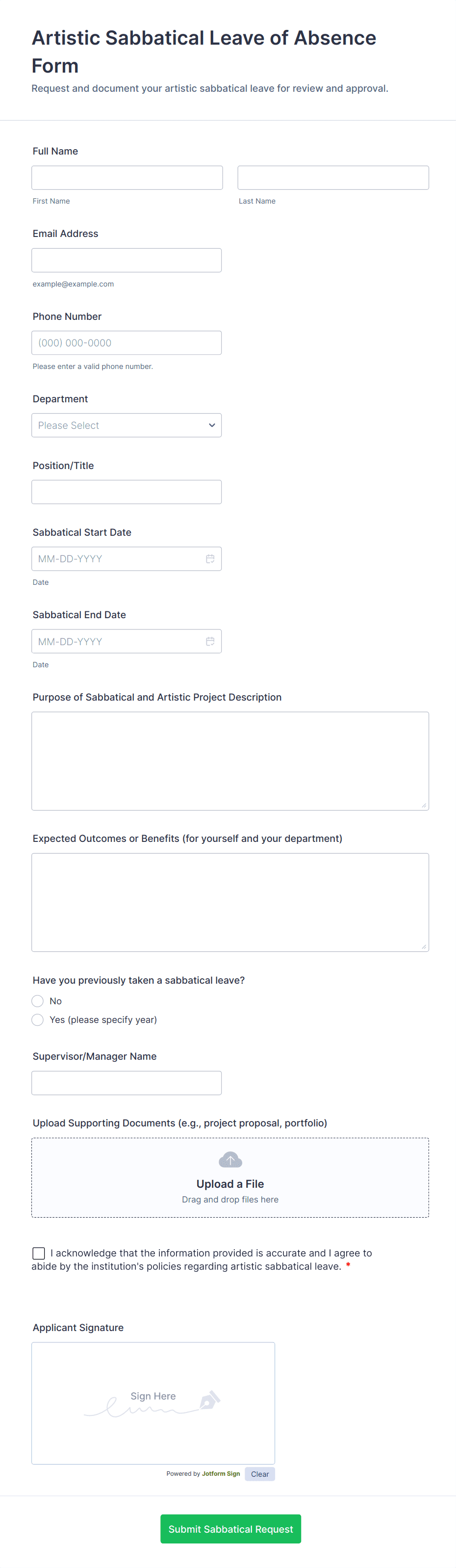Select 'No' for previous sabbatical leave
Viewport: 456px width, 1568px height.
38,1001
